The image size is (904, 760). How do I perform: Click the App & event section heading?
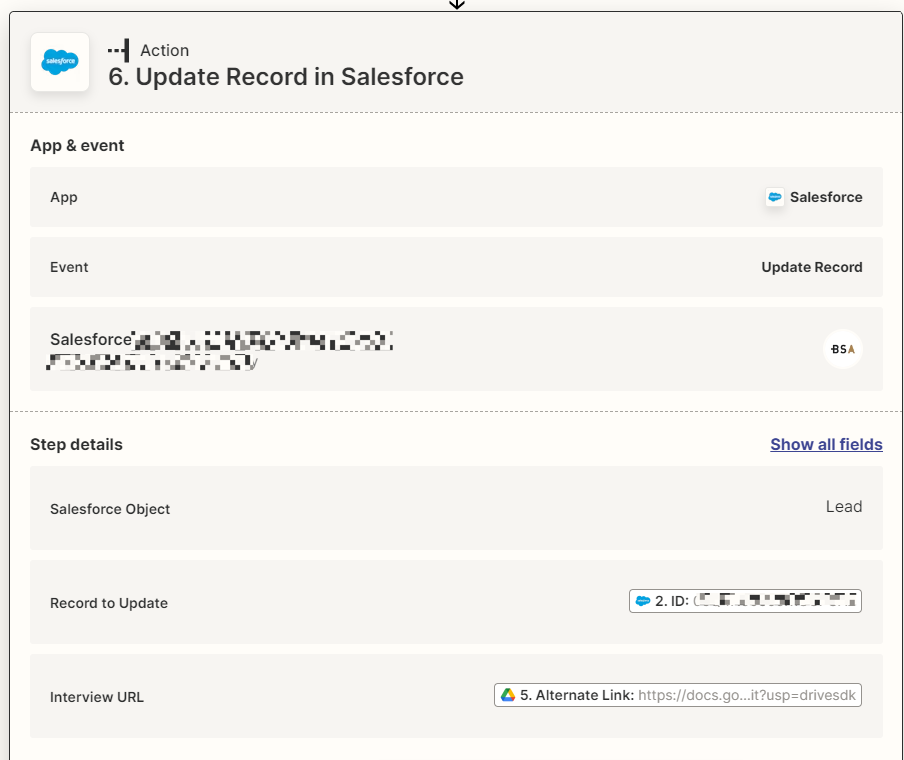tap(77, 145)
